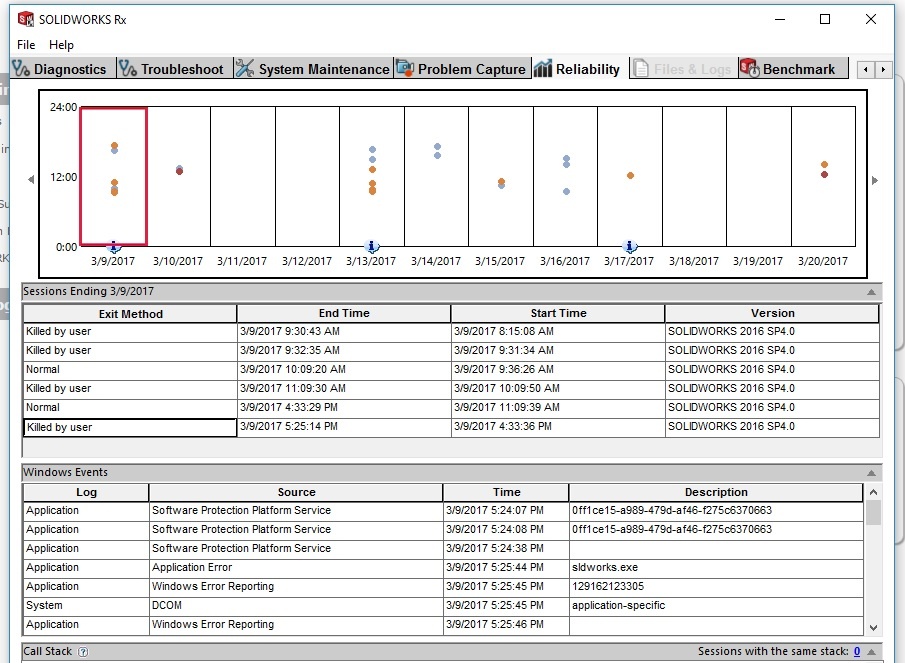Select the 3/13/2017 column in chart
The width and height of the screenshot is (905, 663).
[x=372, y=177]
